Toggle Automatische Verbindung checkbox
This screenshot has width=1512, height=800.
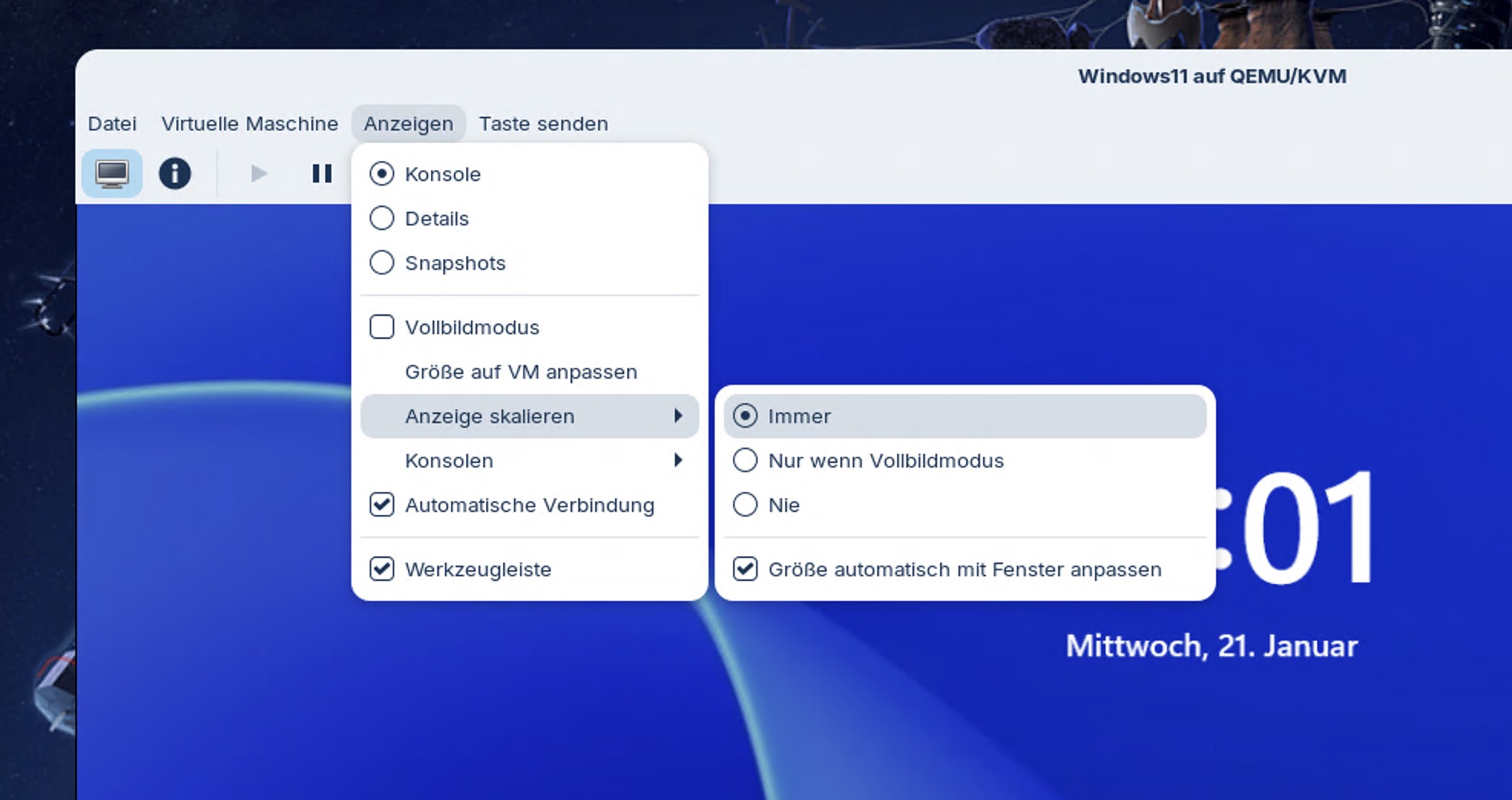[382, 505]
